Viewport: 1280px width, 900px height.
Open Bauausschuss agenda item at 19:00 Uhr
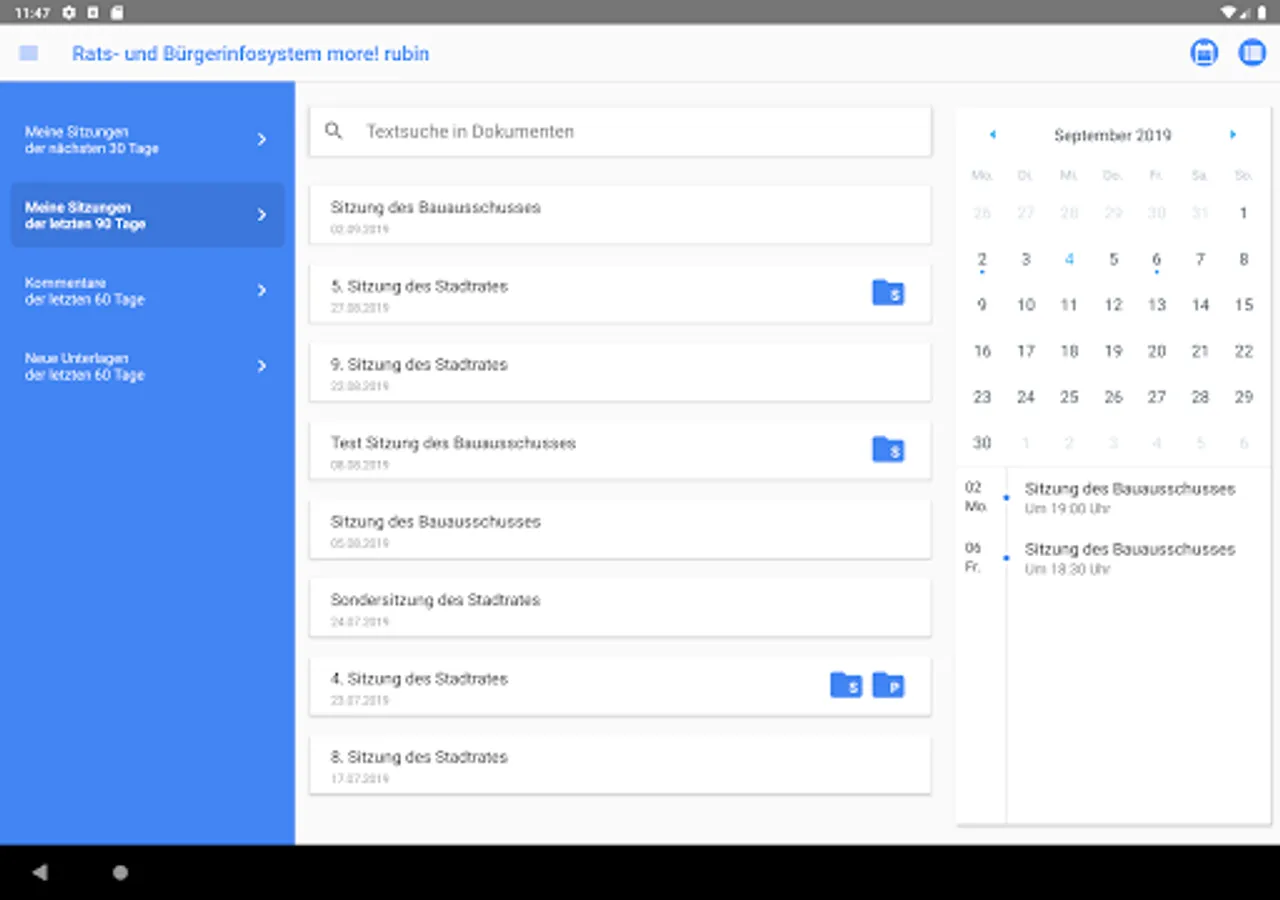click(x=1130, y=497)
